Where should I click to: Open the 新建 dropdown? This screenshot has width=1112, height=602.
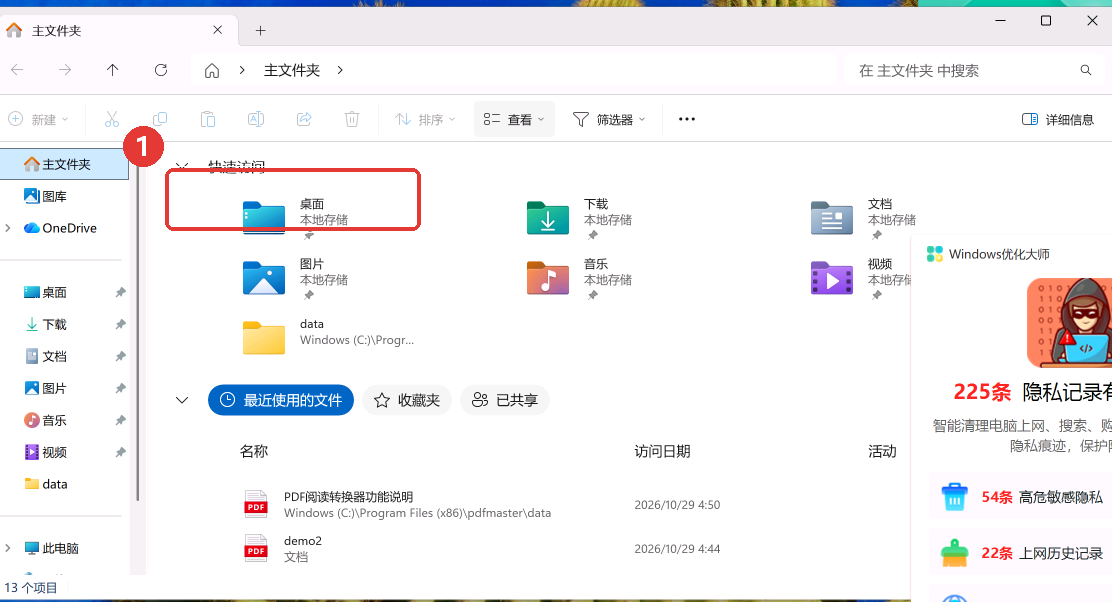(39, 119)
